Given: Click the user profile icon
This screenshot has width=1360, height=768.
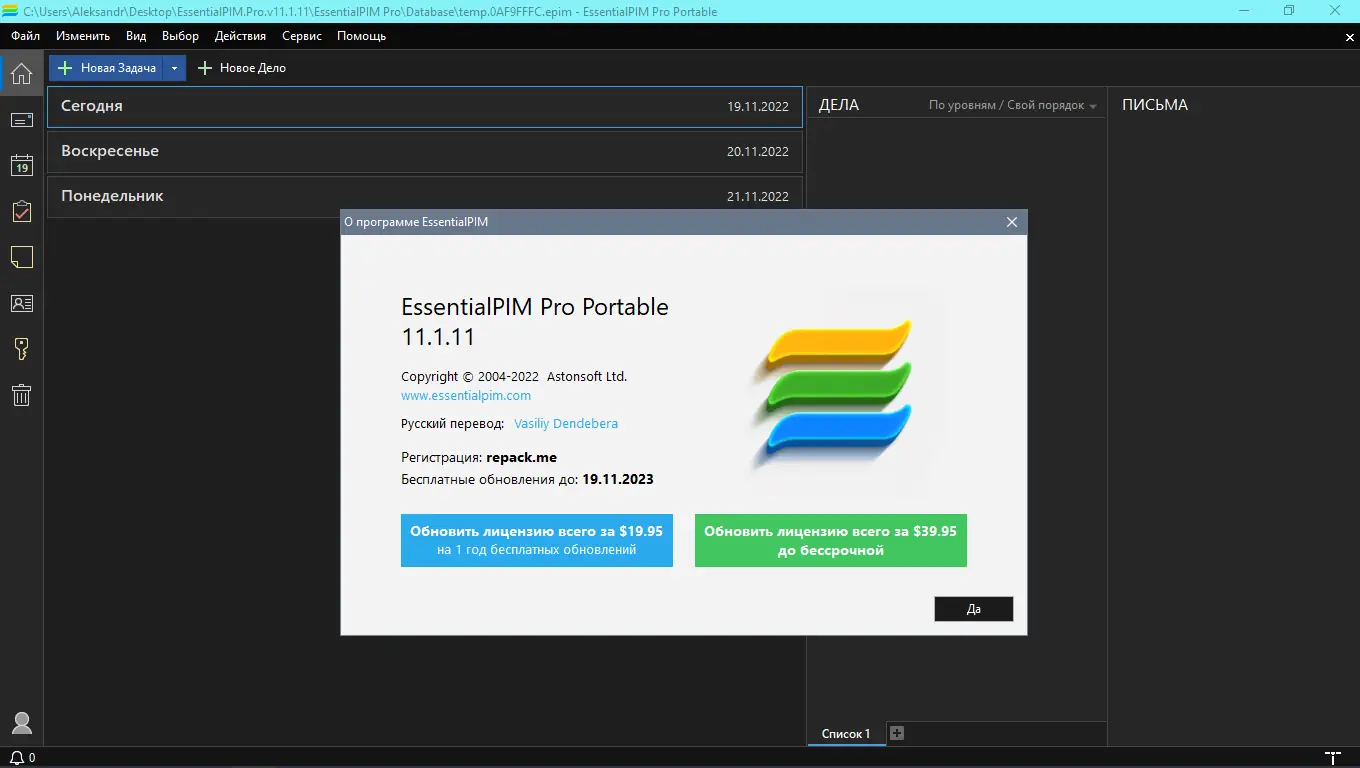Looking at the screenshot, I should pyautogui.click(x=21, y=723).
